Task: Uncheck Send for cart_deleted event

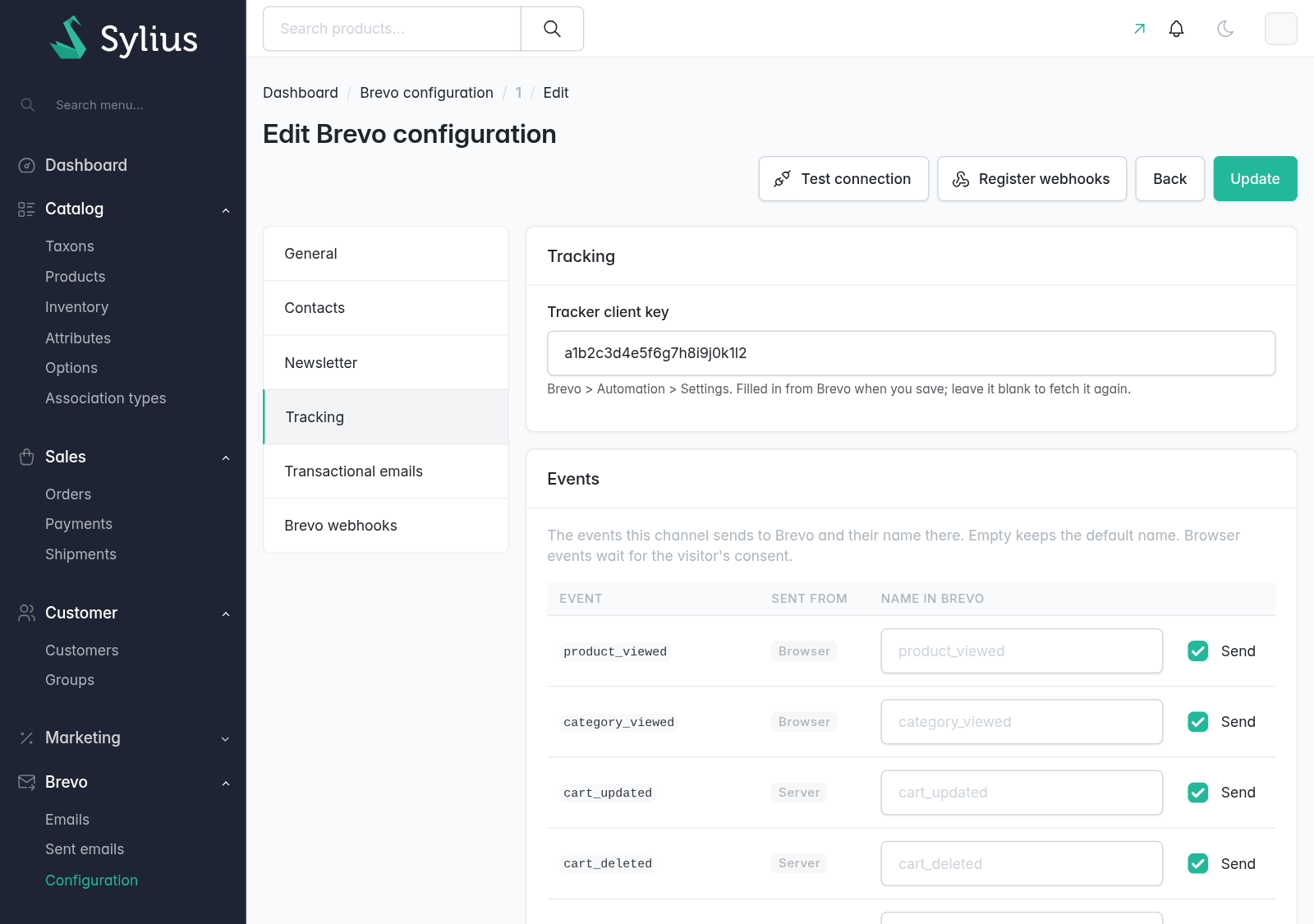Action: [1197, 863]
